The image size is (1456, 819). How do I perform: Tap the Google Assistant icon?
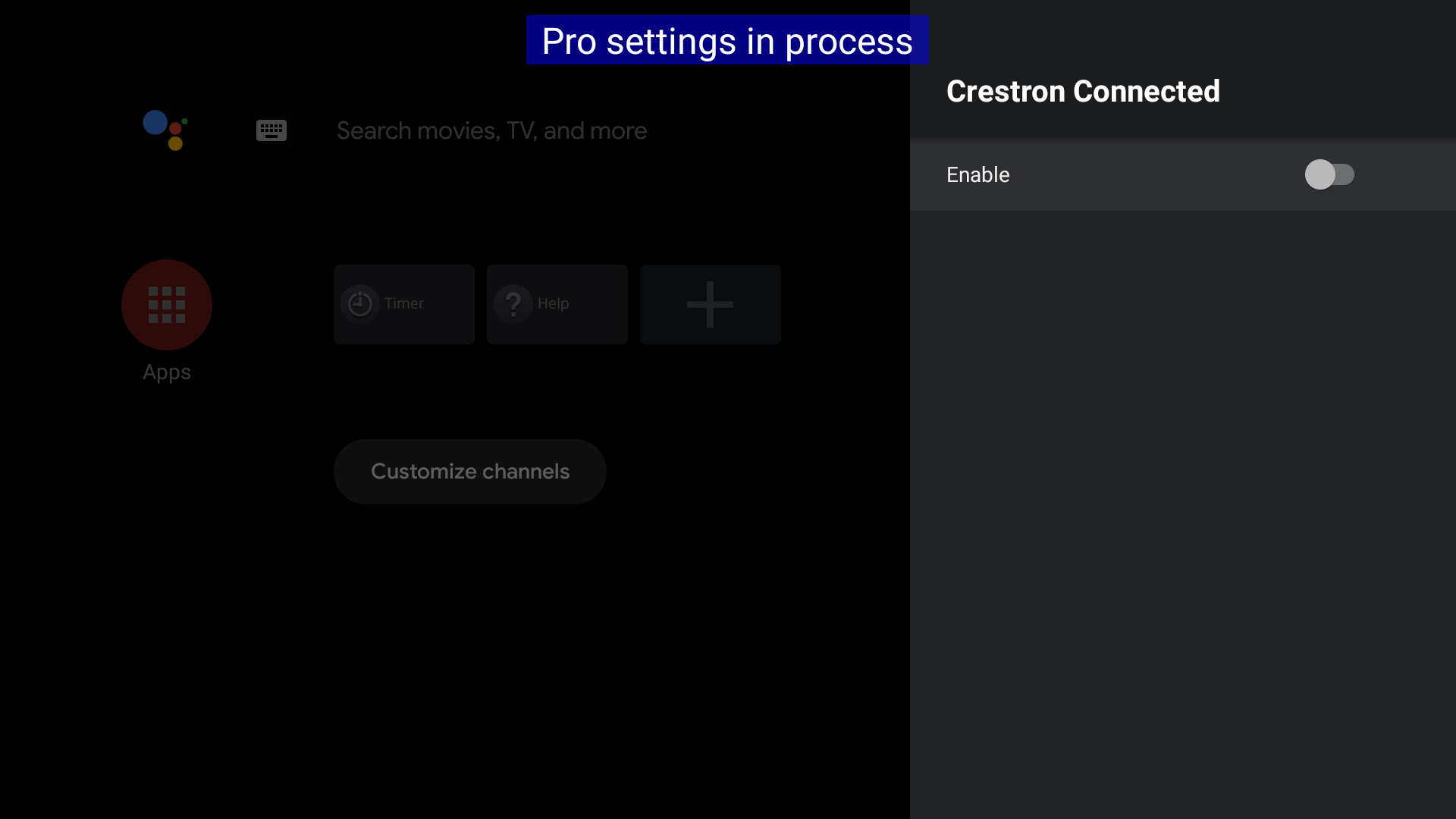[165, 130]
